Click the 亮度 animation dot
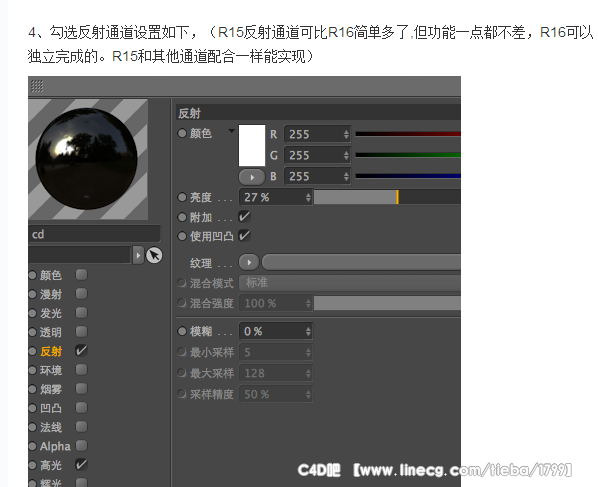Viewport: 598px width, 487px height. [x=182, y=197]
